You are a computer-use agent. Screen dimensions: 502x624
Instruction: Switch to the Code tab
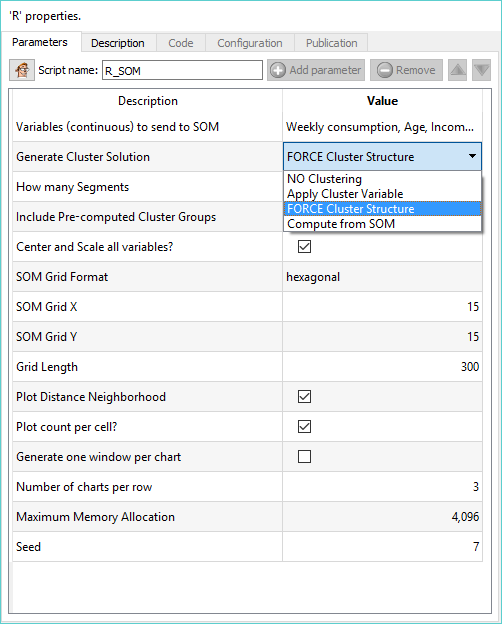click(x=181, y=43)
